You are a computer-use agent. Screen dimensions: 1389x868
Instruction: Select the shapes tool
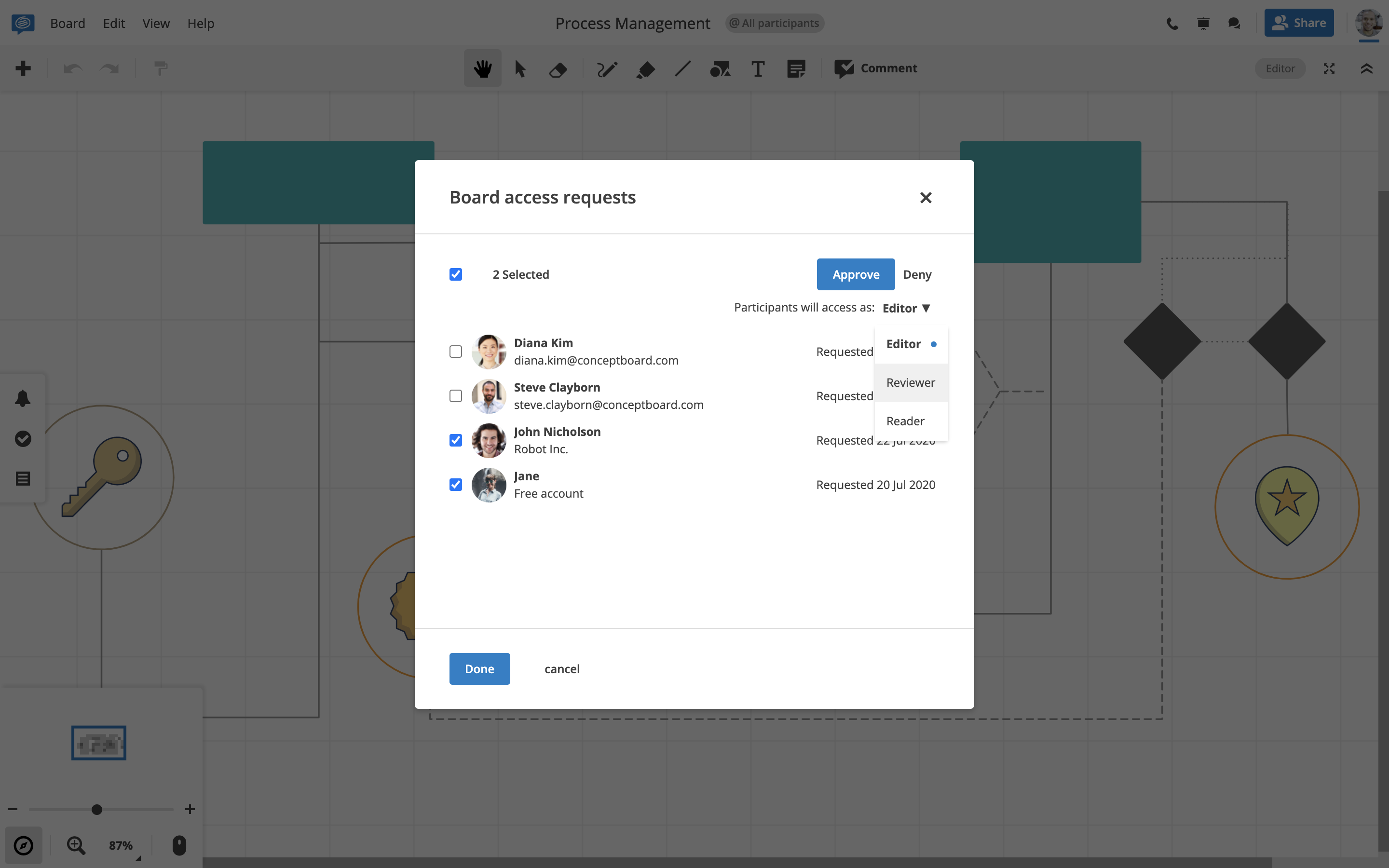tap(721, 69)
